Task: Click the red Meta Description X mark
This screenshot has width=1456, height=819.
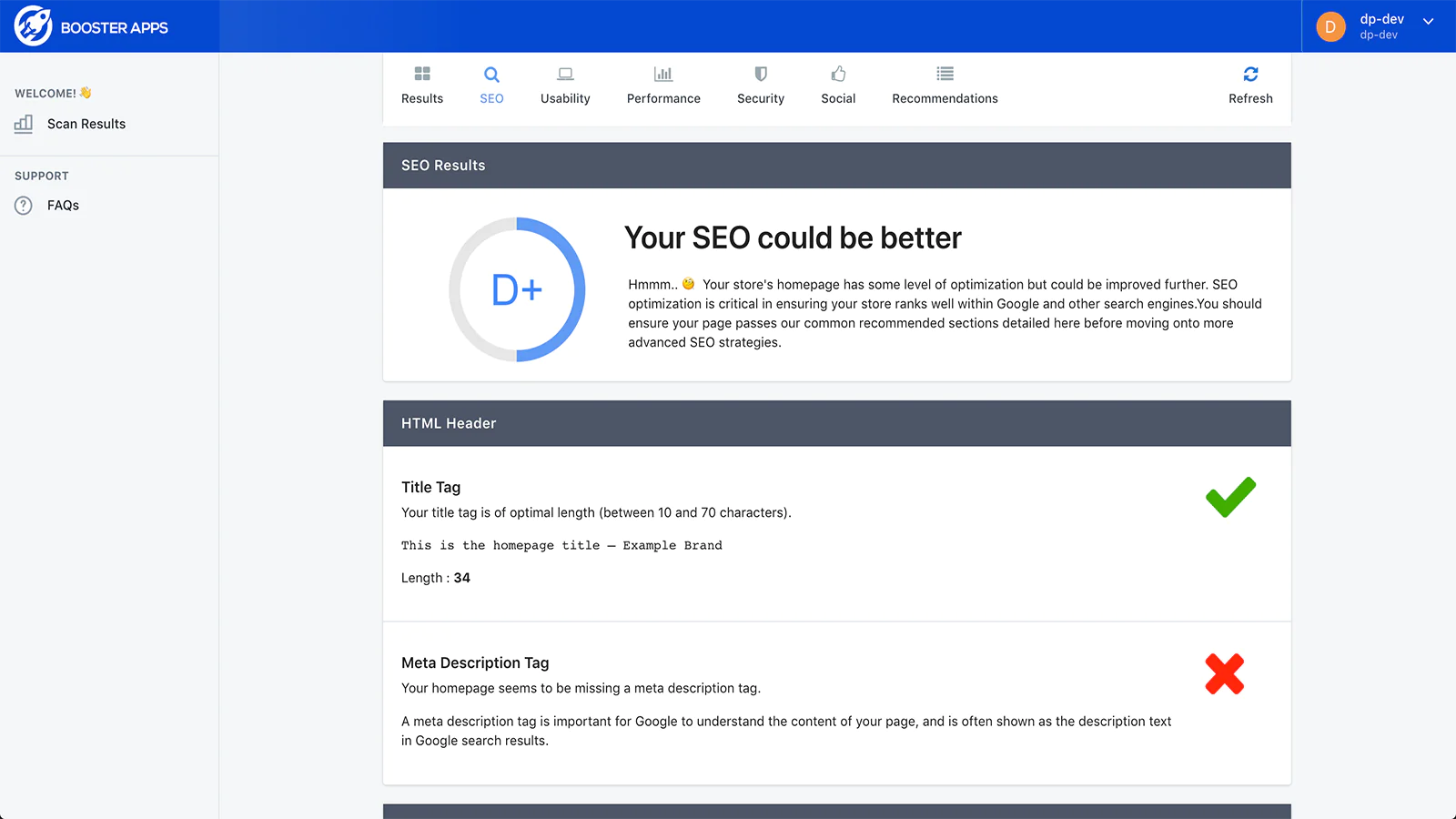Action: pos(1224,674)
